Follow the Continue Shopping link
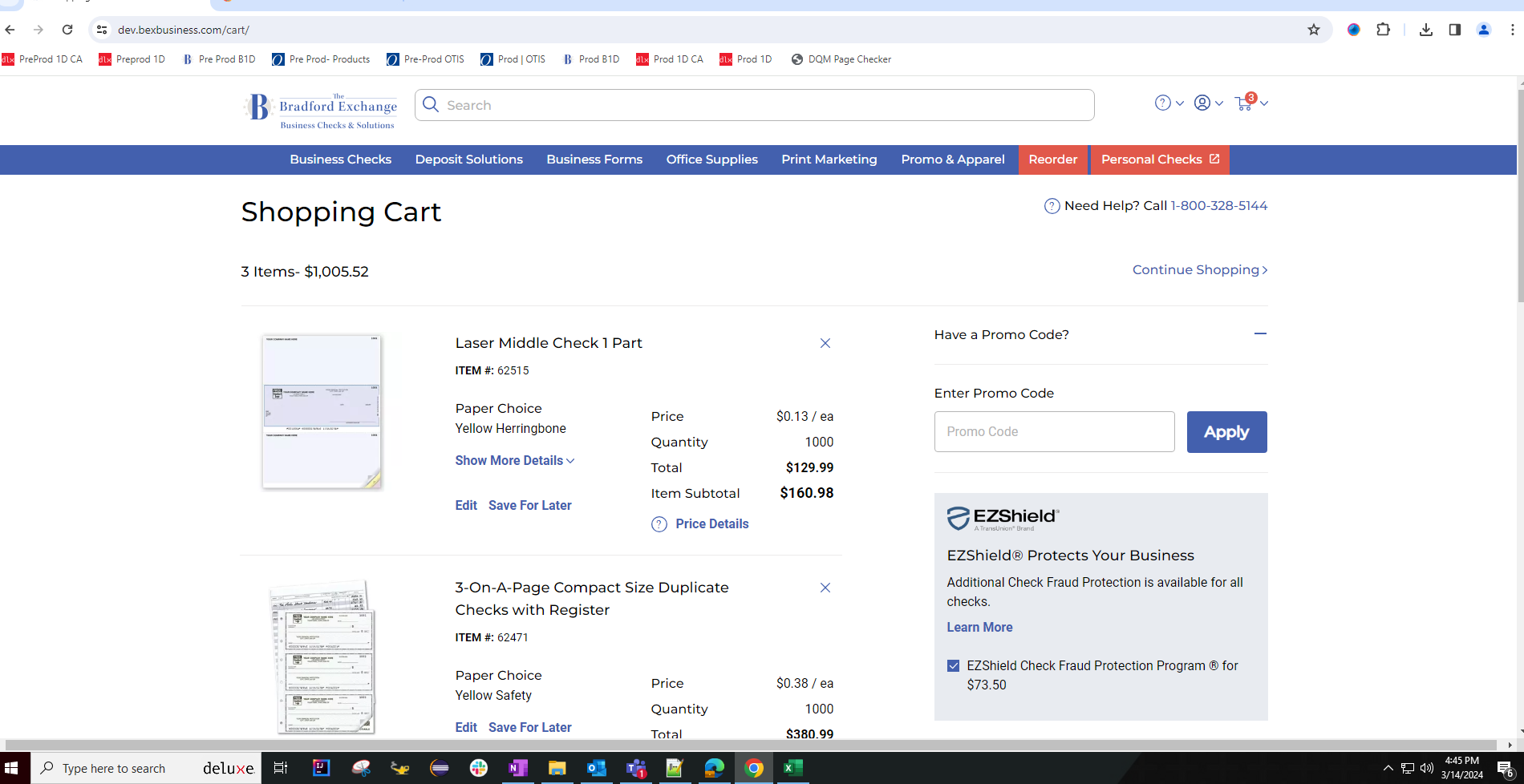Viewport: 1524px width, 784px height. tap(1199, 270)
